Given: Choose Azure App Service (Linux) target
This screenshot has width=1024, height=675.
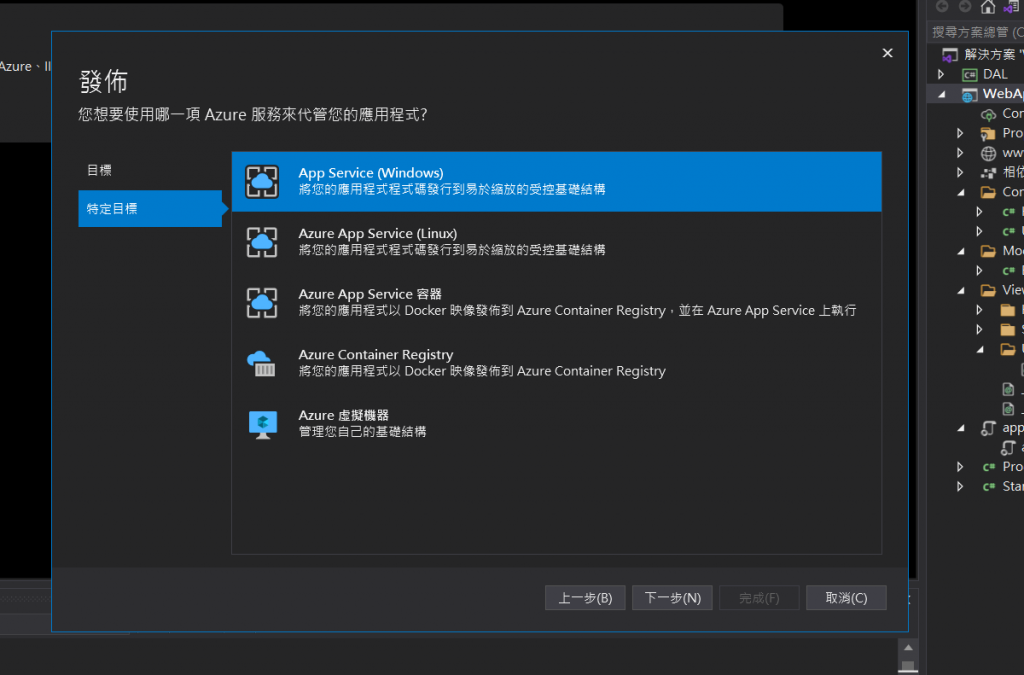Looking at the screenshot, I should coord(556,242).
